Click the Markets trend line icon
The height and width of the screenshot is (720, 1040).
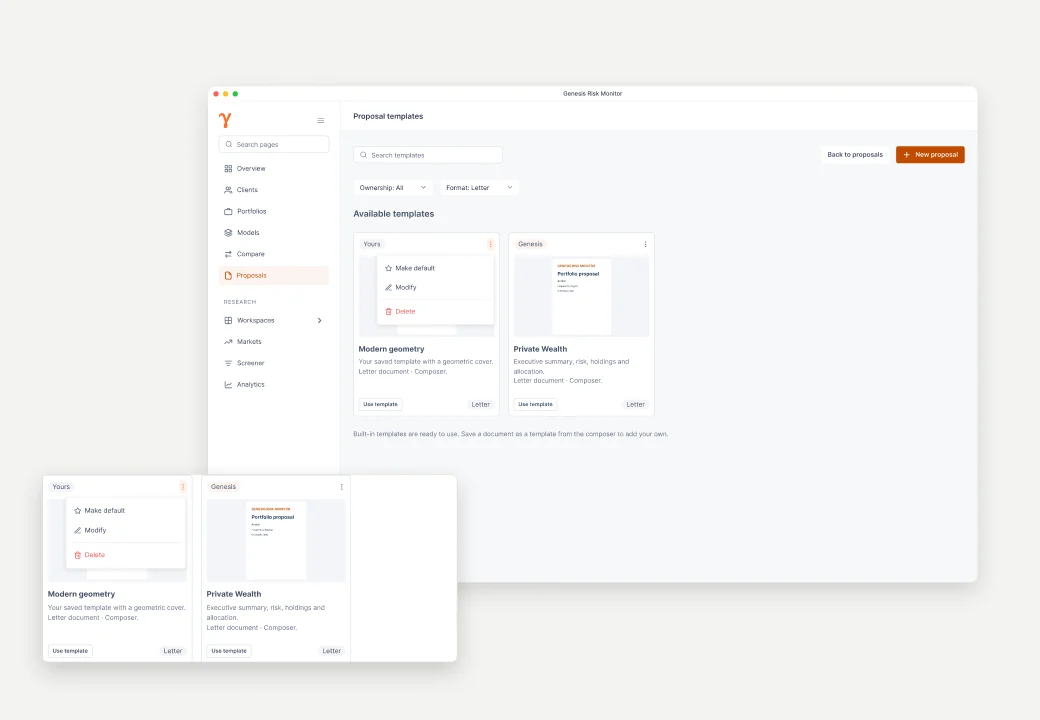point(228,341)
